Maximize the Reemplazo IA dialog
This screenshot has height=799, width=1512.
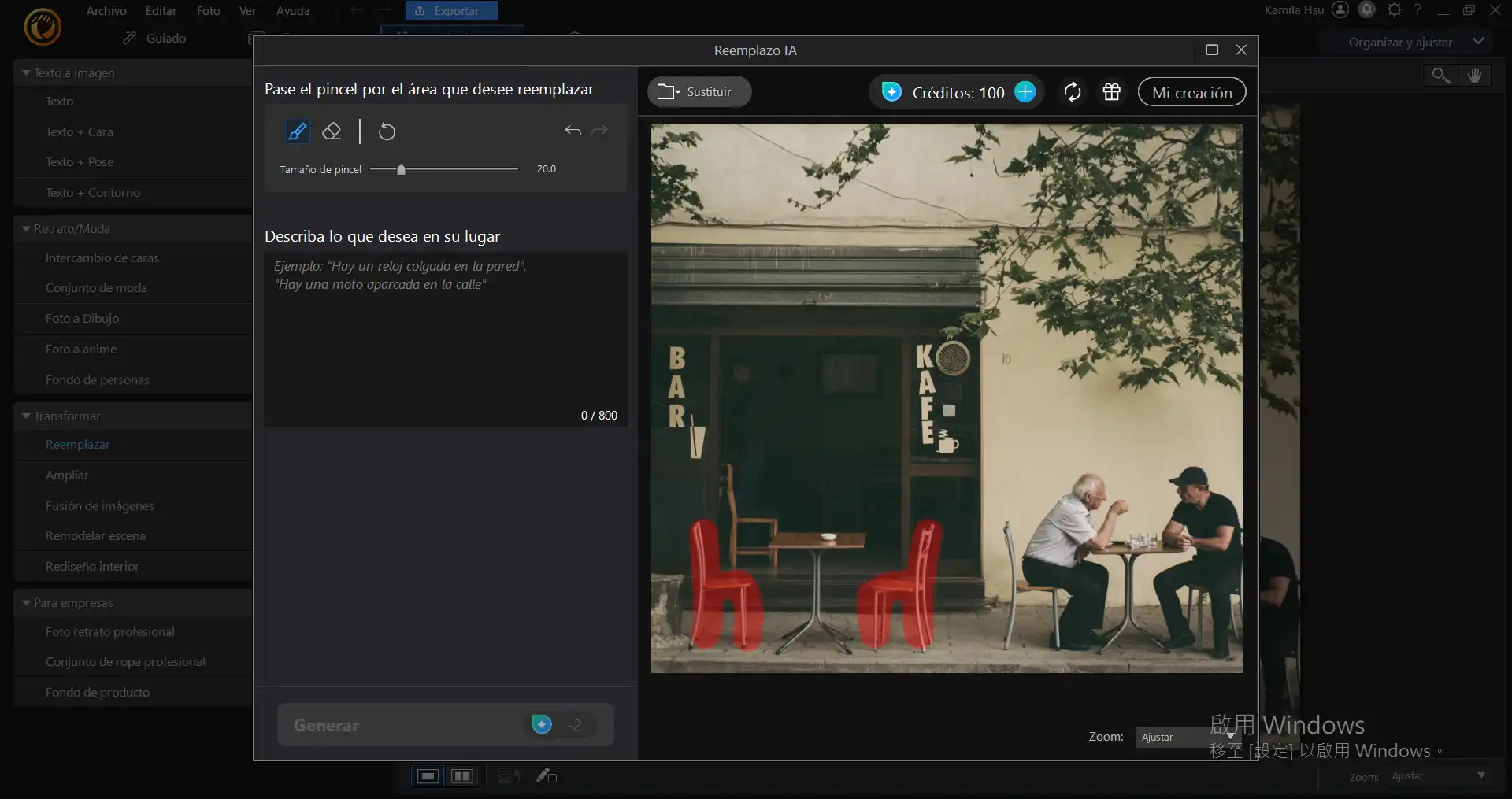(x=1212, y=50)
